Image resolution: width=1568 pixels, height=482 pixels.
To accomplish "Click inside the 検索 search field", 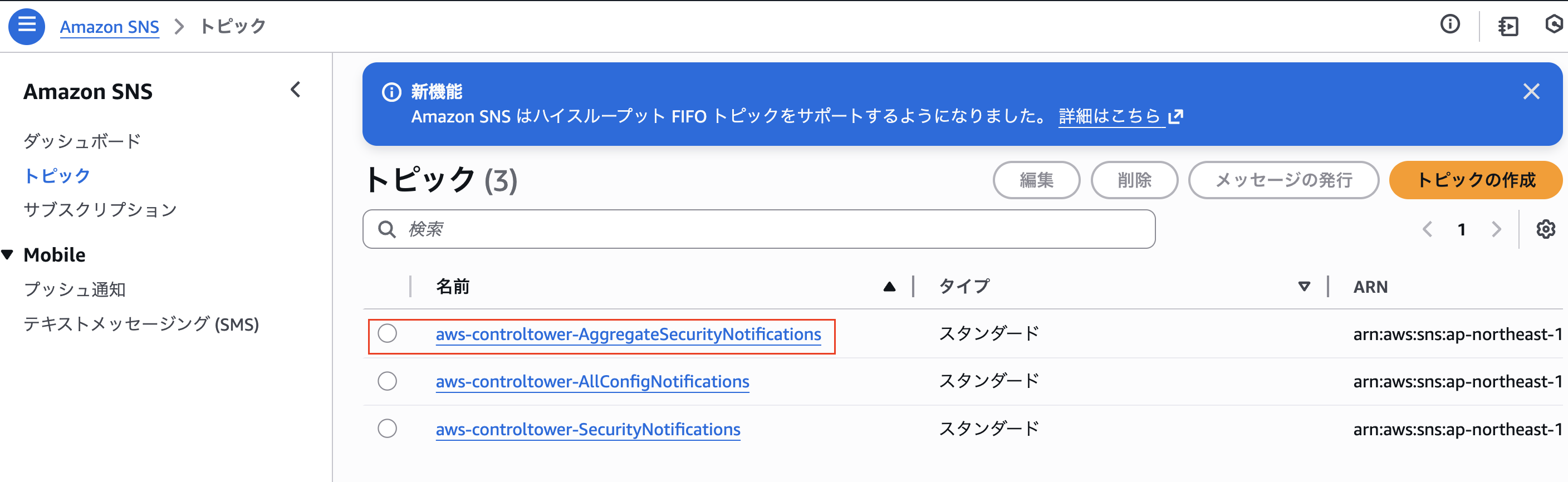I will [x=669, y=229].
